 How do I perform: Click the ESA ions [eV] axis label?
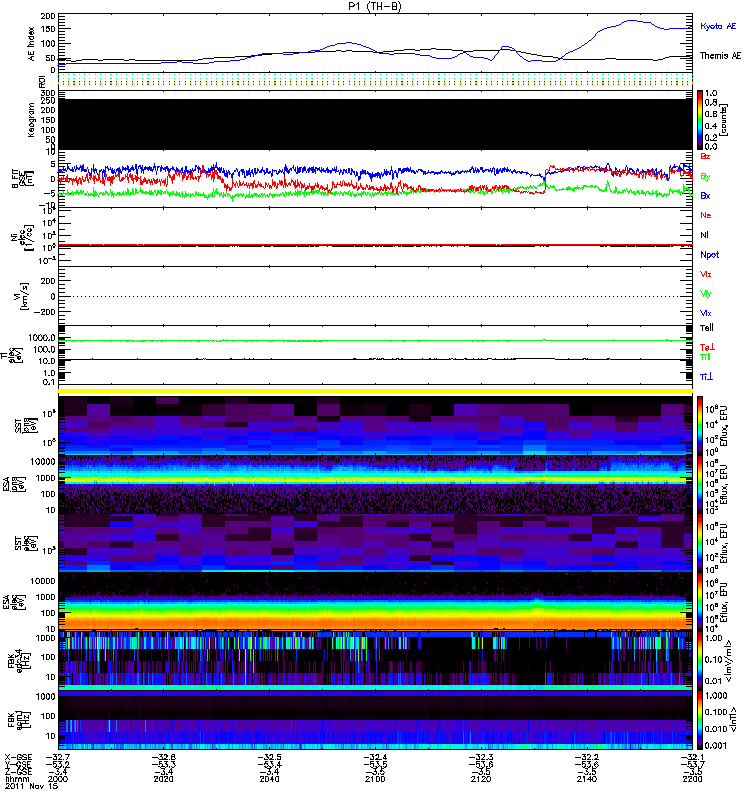tap(14, 484)
